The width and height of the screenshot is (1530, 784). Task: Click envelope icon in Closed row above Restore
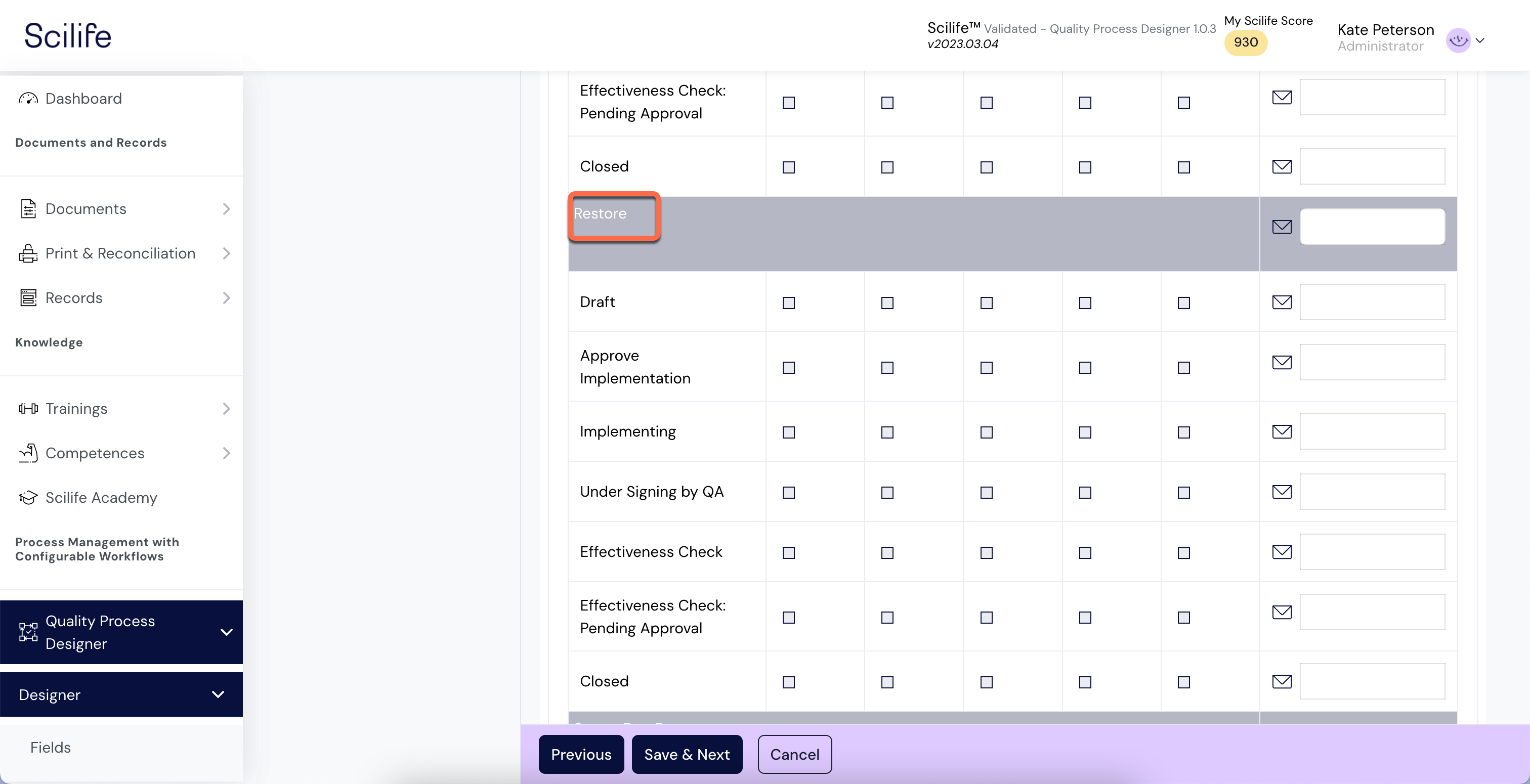click(1282, 166)
